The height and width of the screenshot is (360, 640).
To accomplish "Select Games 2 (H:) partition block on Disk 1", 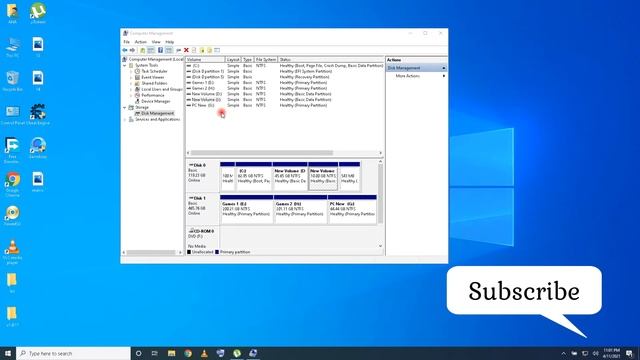I will pos(300,209).
